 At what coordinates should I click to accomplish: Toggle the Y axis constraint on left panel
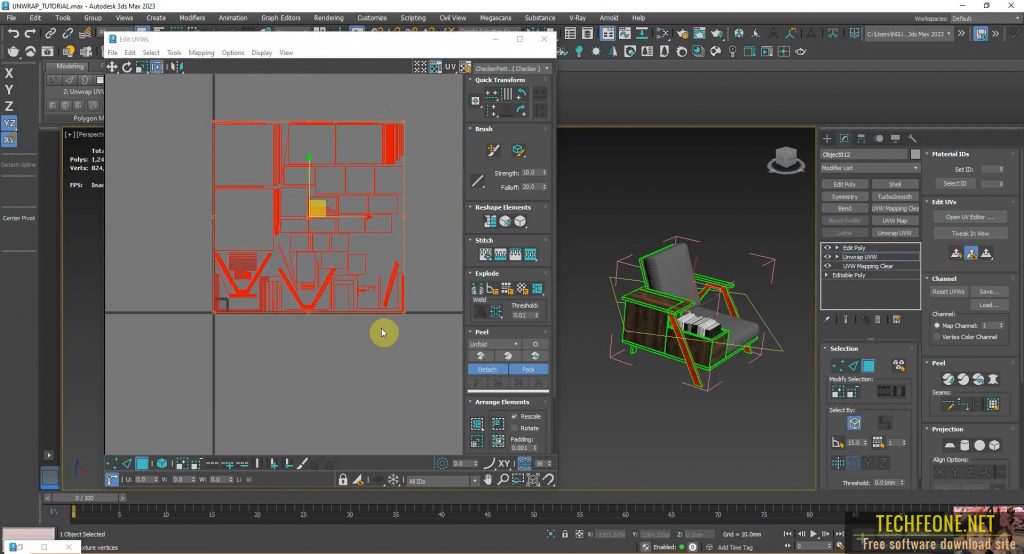[9, 90]
